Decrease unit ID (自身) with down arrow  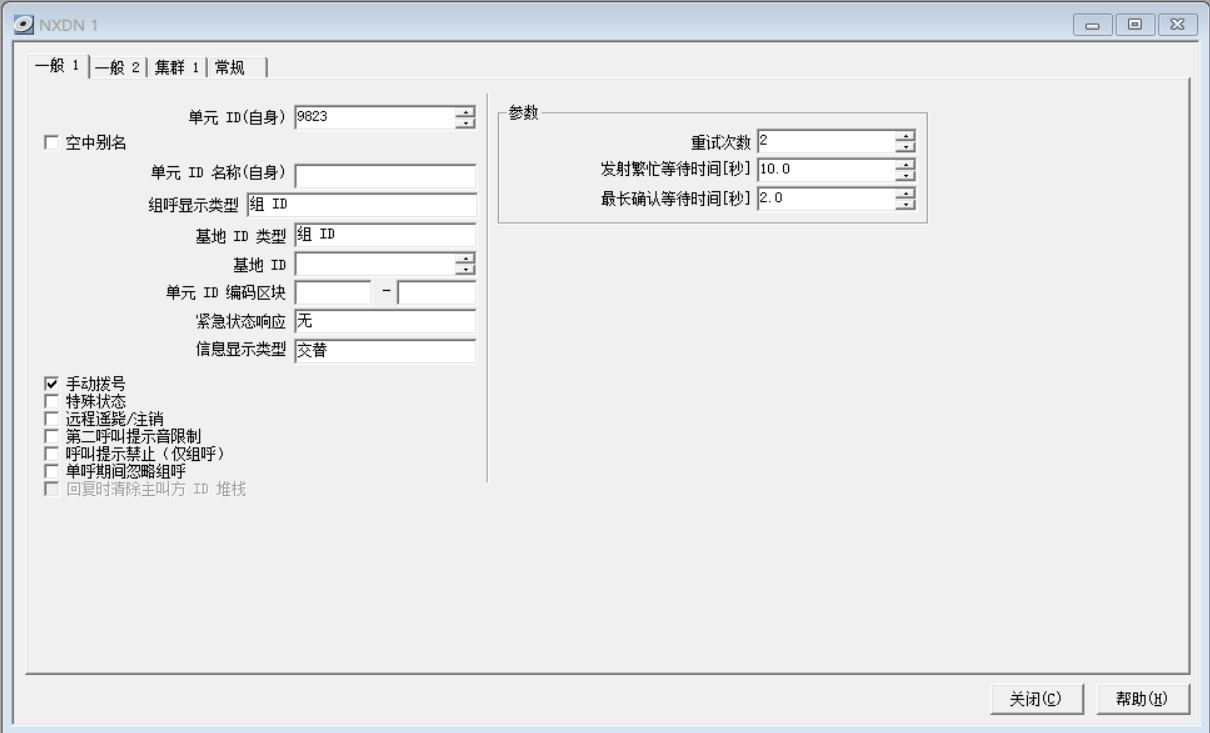click(x=465, y=123)
